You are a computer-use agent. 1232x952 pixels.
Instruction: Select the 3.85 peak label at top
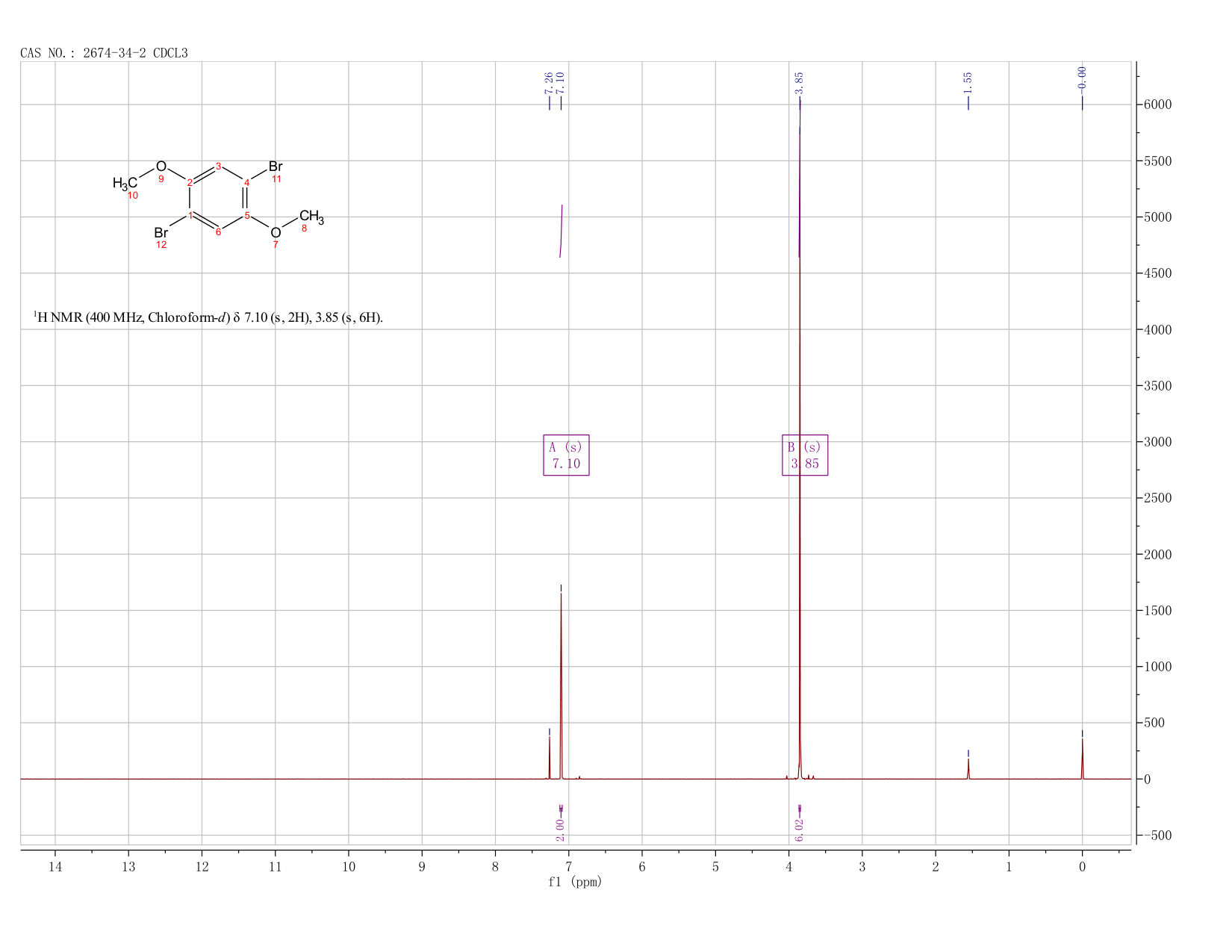(799, 83)
